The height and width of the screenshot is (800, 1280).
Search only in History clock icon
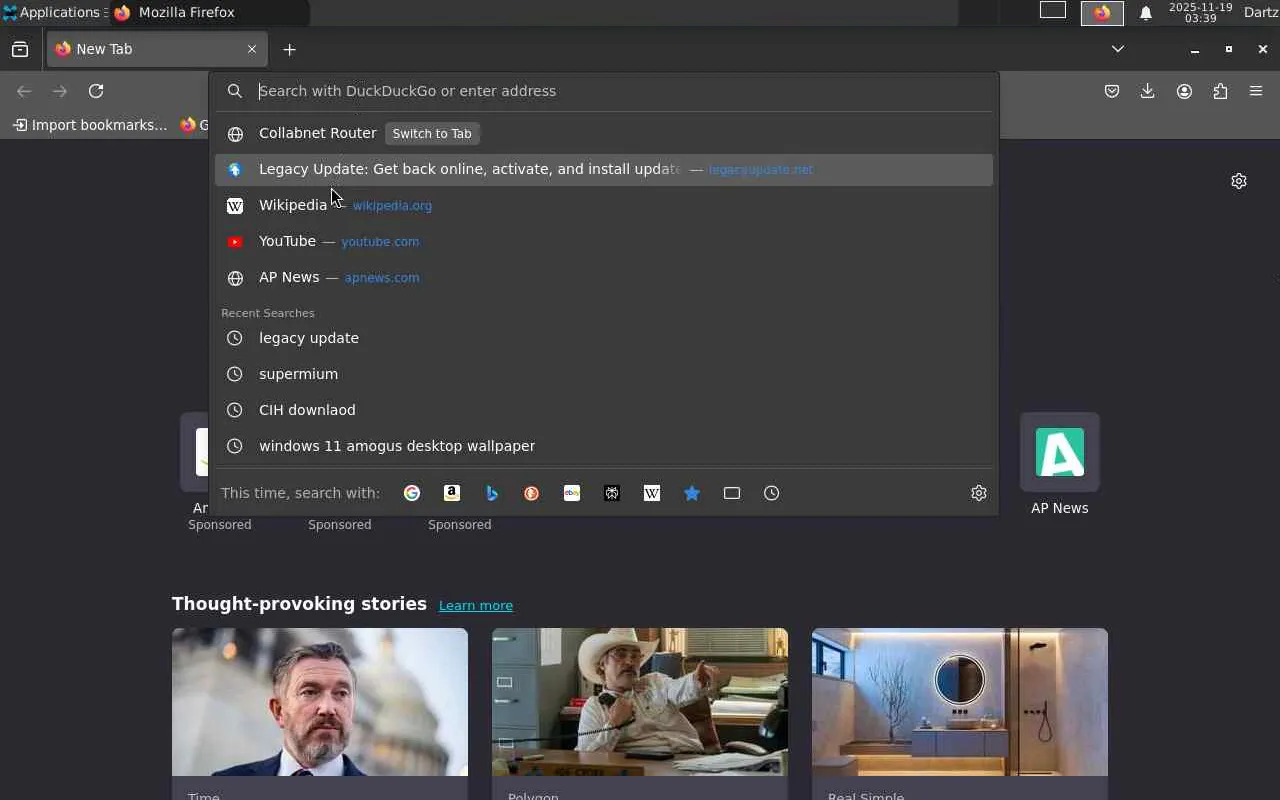click(772, 493)
